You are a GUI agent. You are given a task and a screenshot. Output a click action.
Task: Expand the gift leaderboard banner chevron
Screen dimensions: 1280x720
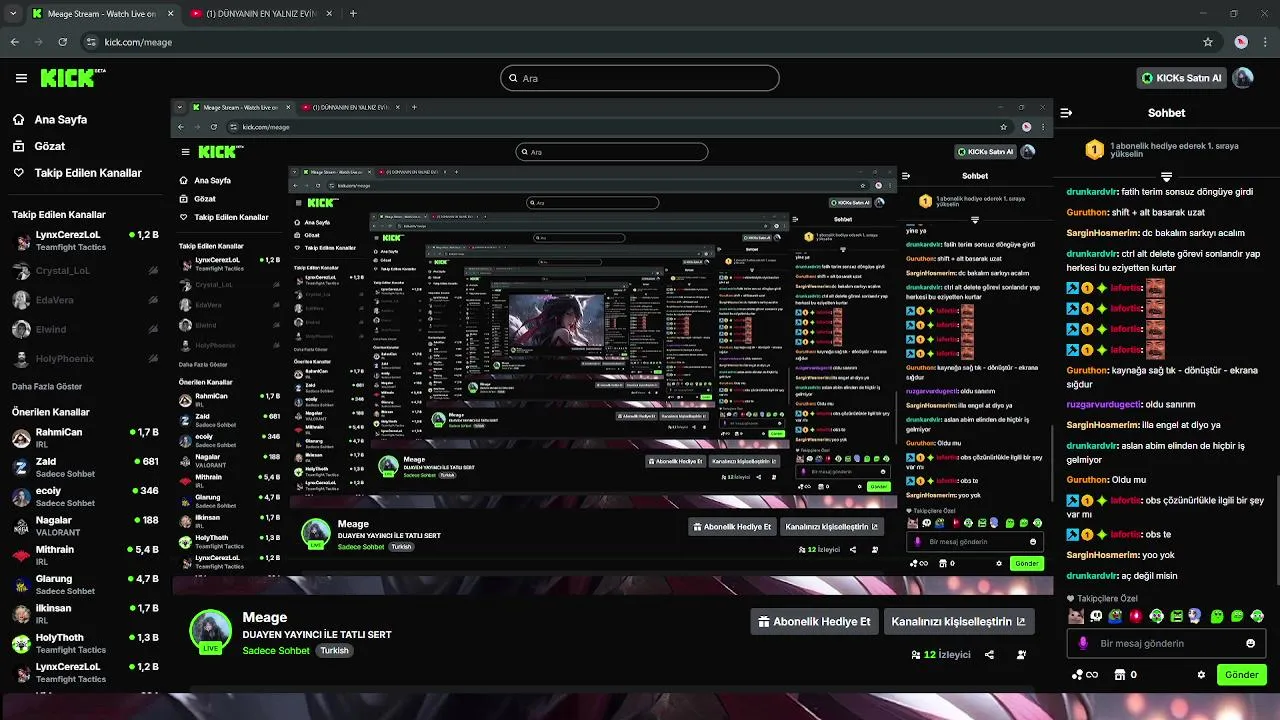click(x=1166, y=177)
